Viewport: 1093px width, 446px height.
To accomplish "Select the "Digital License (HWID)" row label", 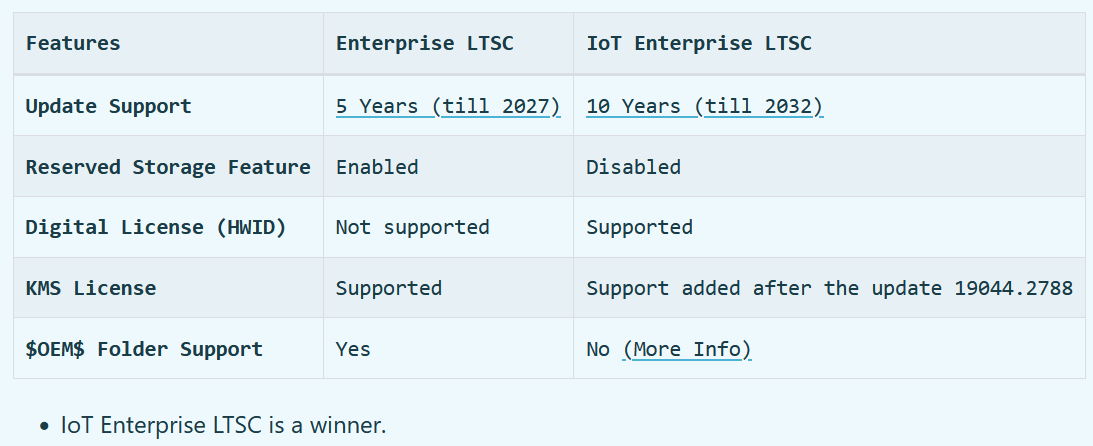I will [156, 227].
